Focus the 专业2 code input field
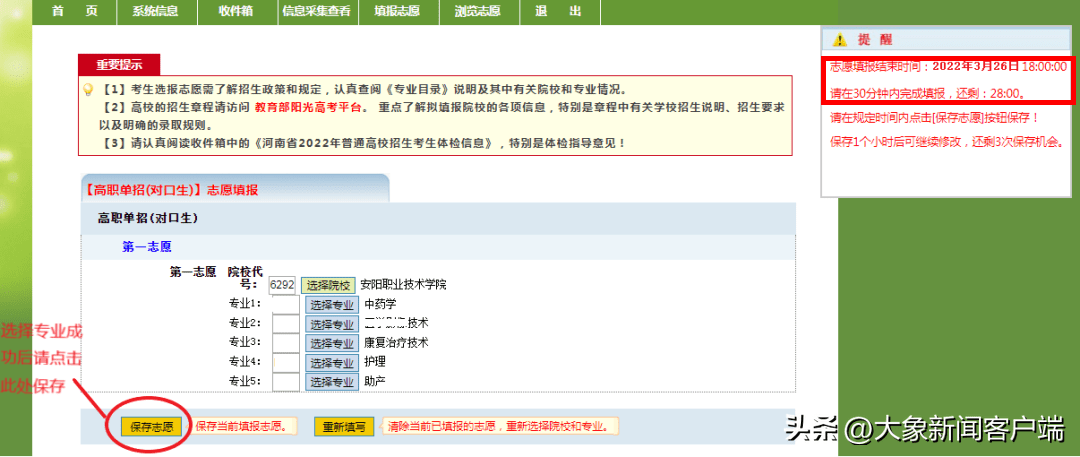Viewport: 1080px width, 457px height. tap(286, 324)
